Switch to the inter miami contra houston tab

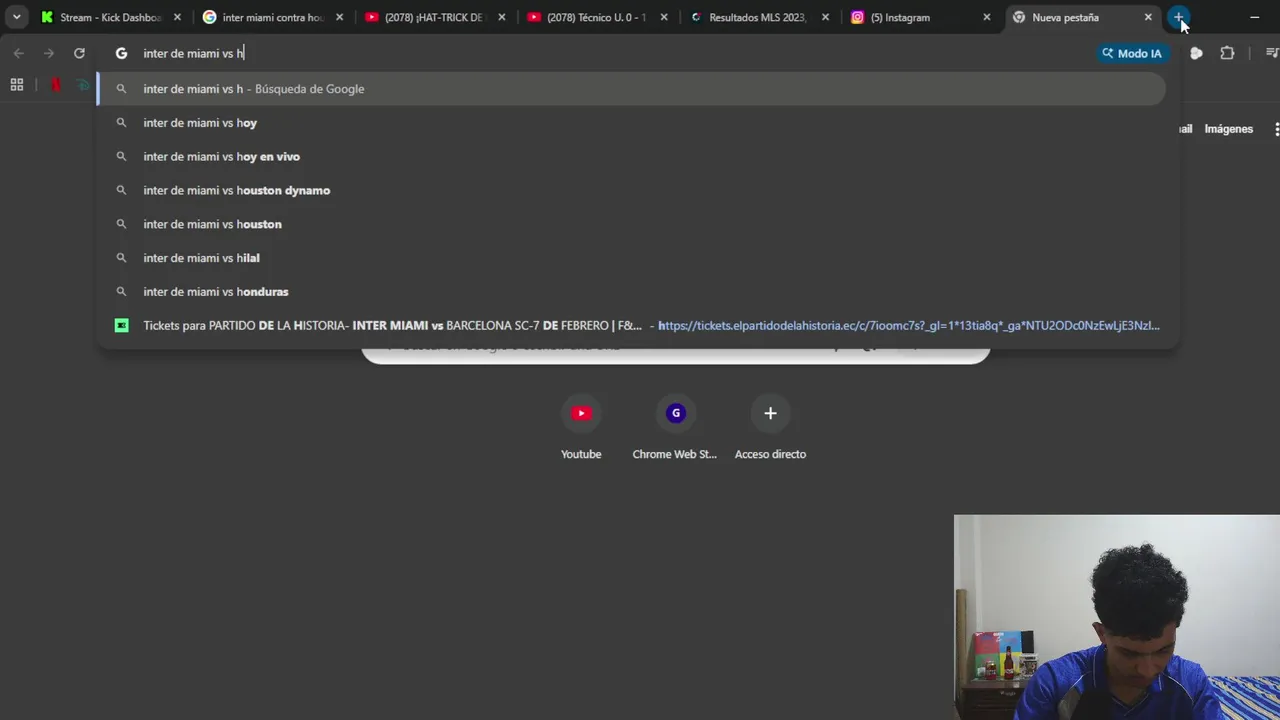(x=272, y=17)
